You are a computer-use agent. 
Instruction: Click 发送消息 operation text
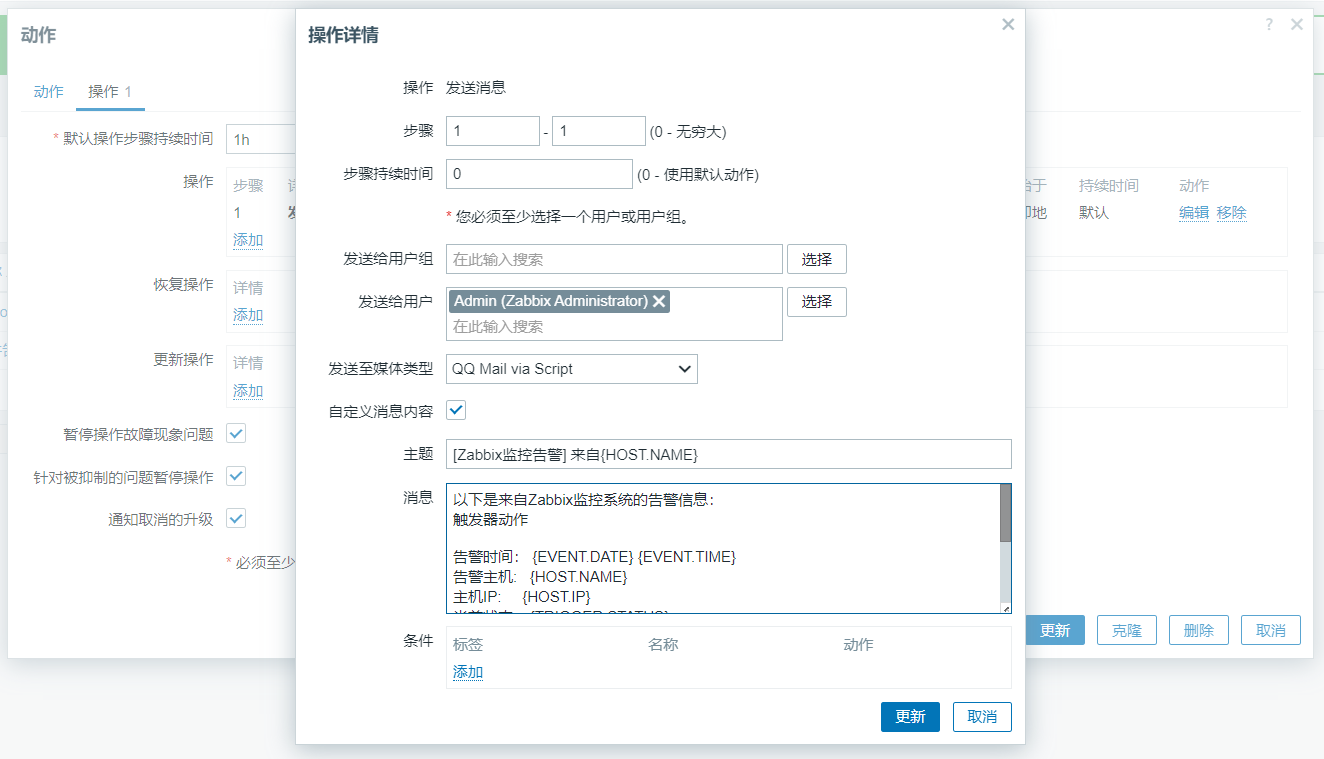tap(476, 88)
